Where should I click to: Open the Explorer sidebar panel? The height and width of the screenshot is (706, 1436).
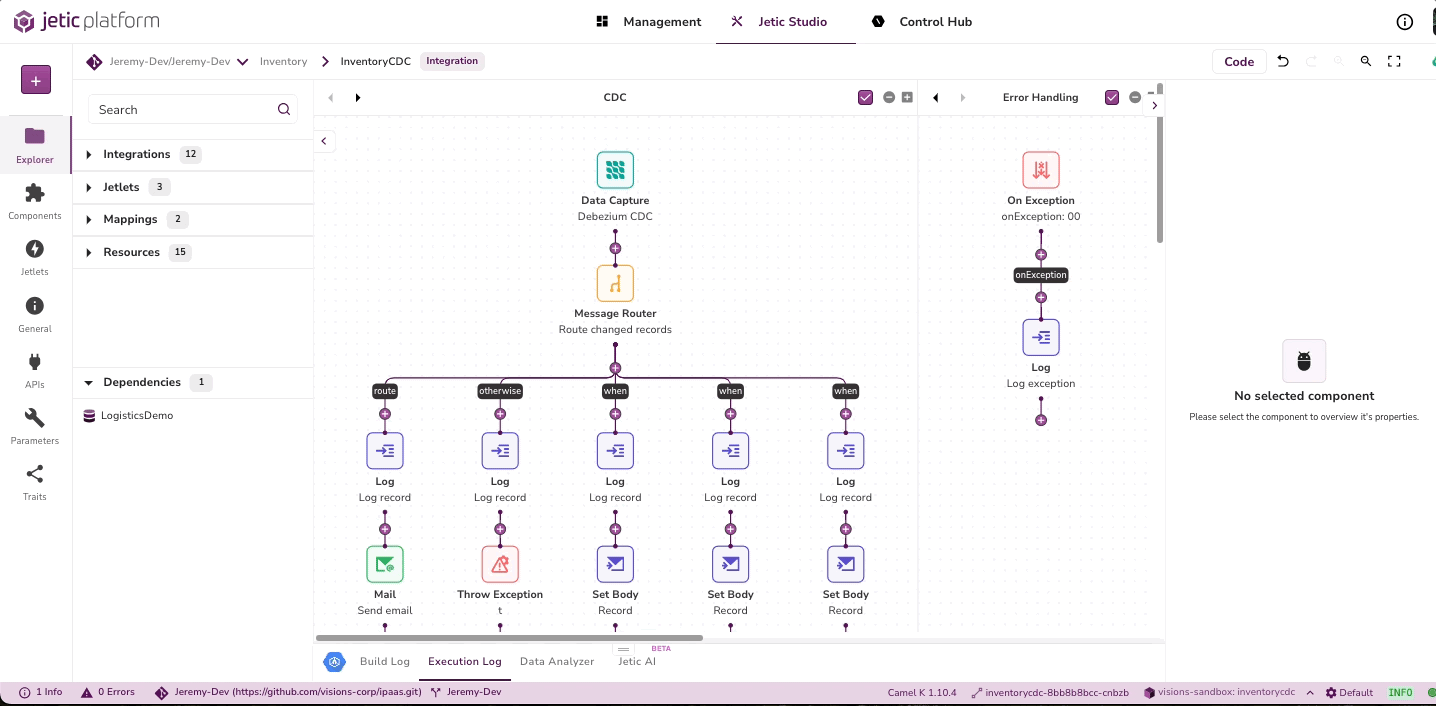tap(35, 144)
